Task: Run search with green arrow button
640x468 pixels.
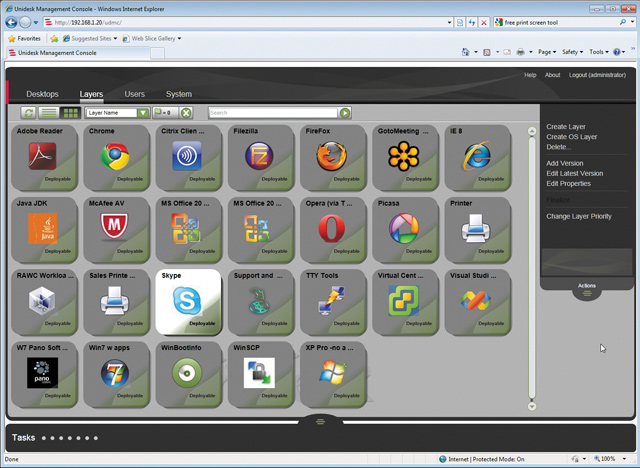Action: [x=345, y=113]
